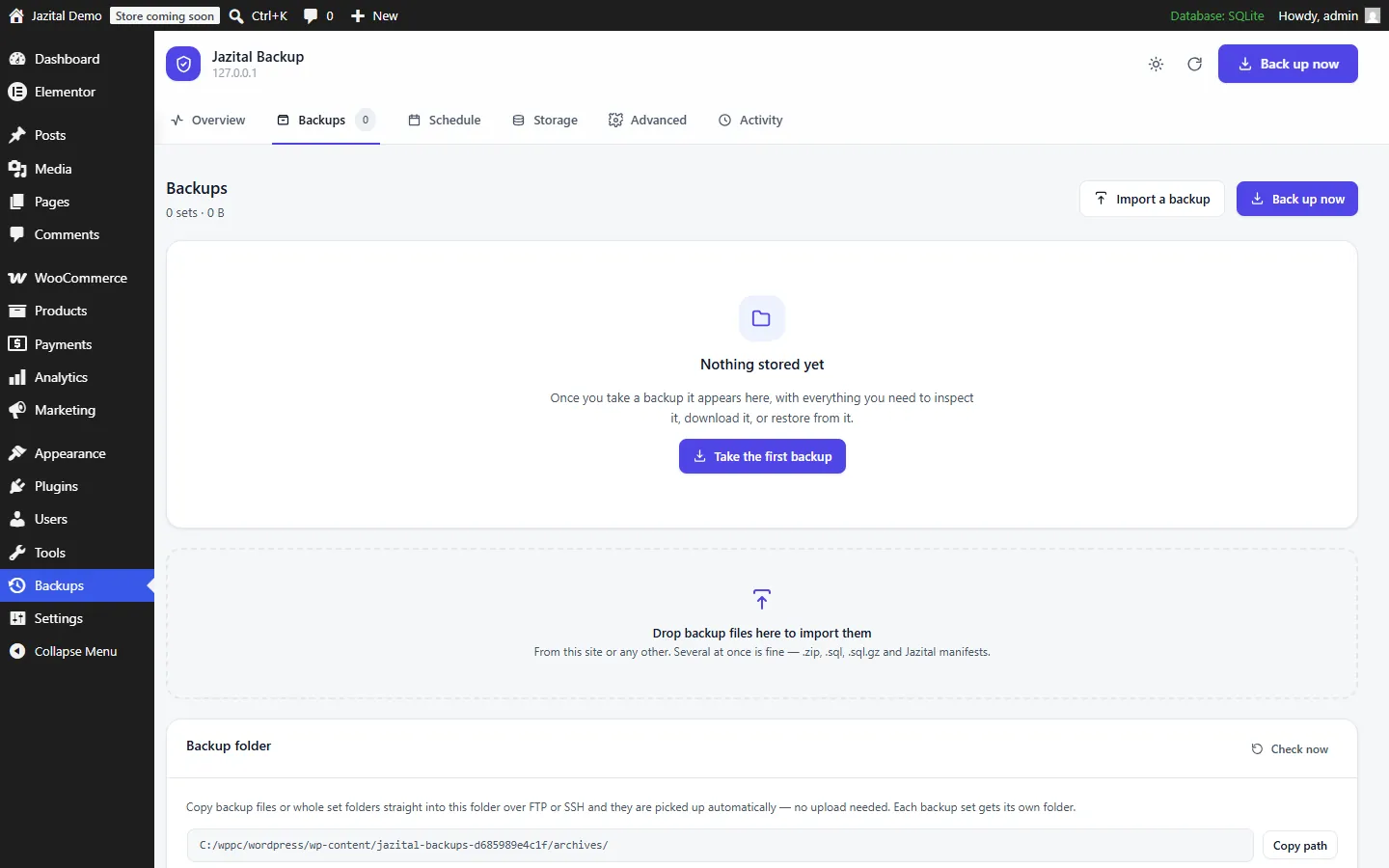The width and height of the screenshot is (1389, 868).
Task: Open the Users person icon
Action: click(x=17, y=519)
